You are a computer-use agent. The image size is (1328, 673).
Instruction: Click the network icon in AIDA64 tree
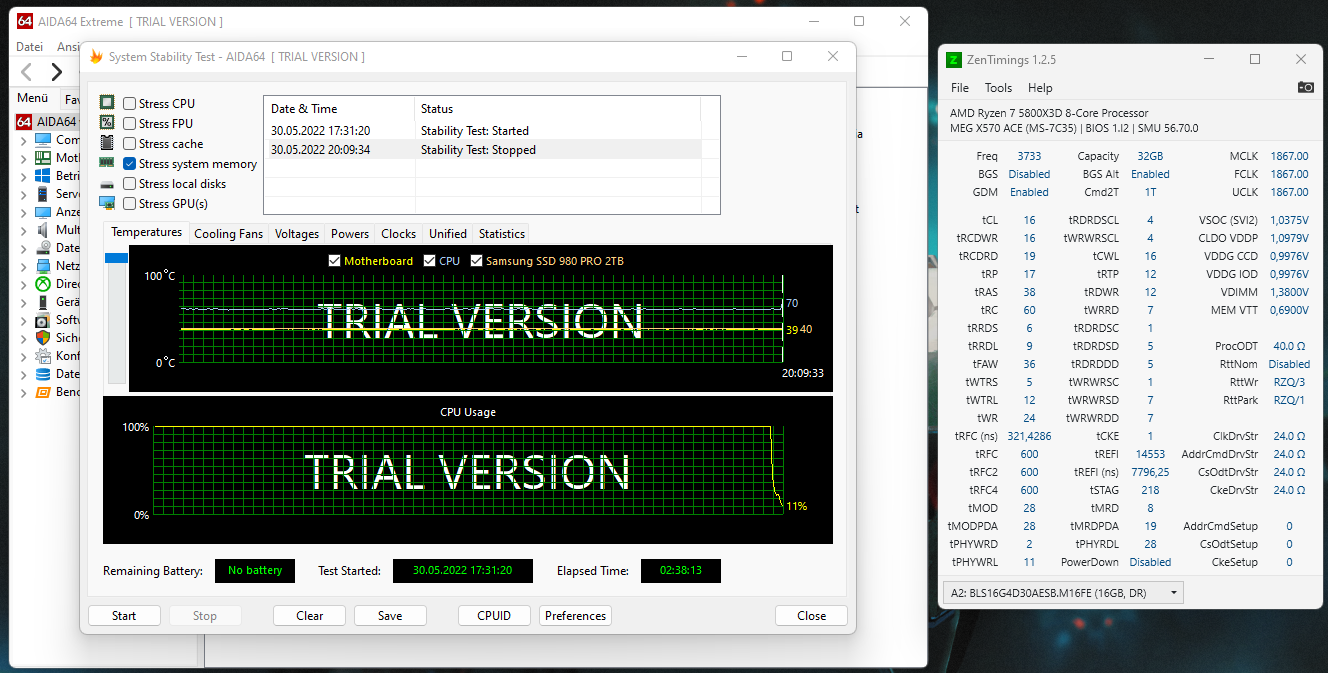43,266
